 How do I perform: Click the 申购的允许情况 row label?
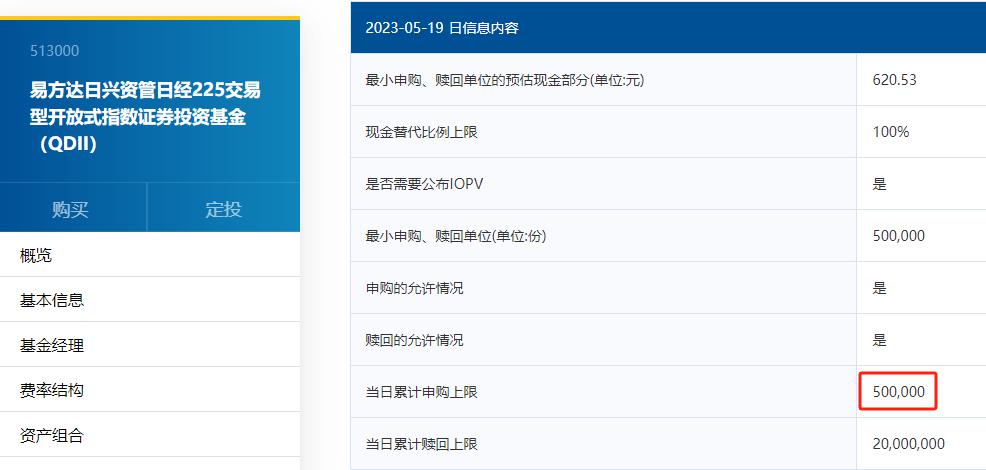[415, 288]
